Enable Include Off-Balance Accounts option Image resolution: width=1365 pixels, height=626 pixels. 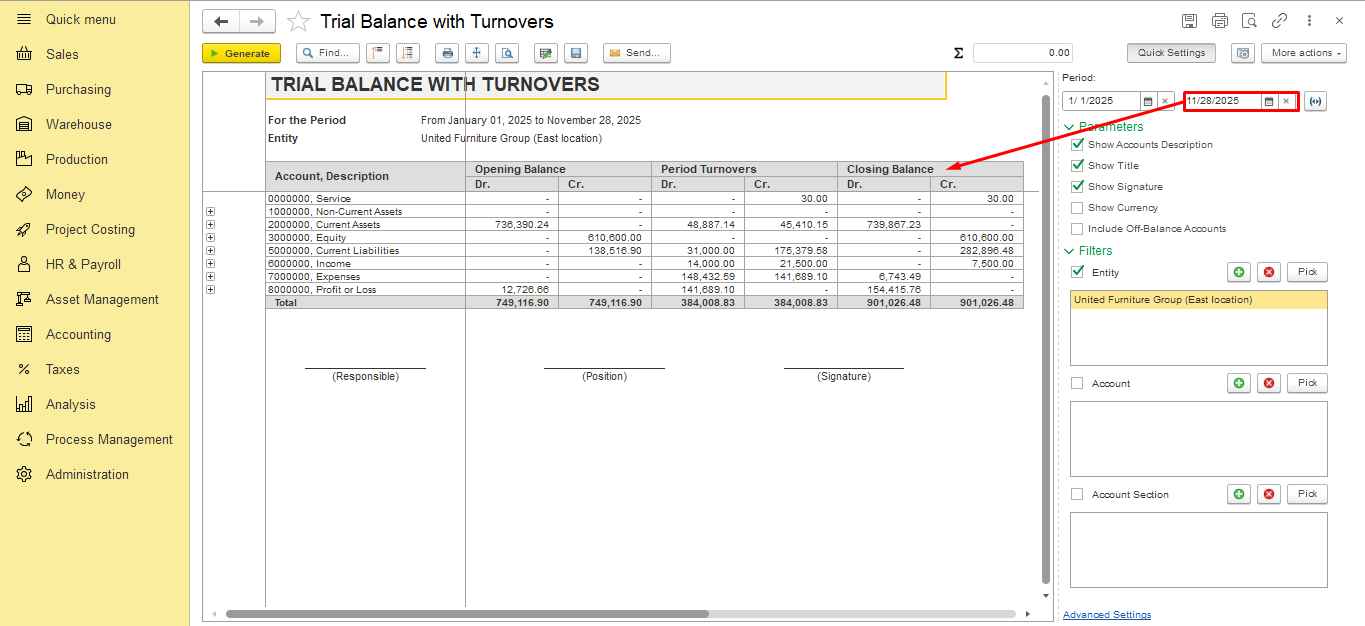coord(1077,229)
